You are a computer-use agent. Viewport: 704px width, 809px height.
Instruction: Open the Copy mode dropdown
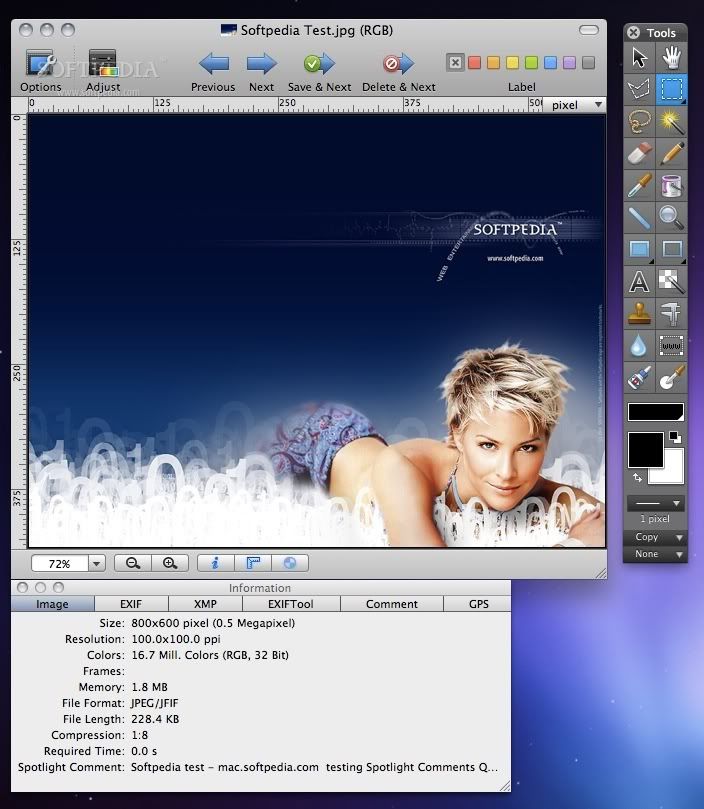click(655, 537)
